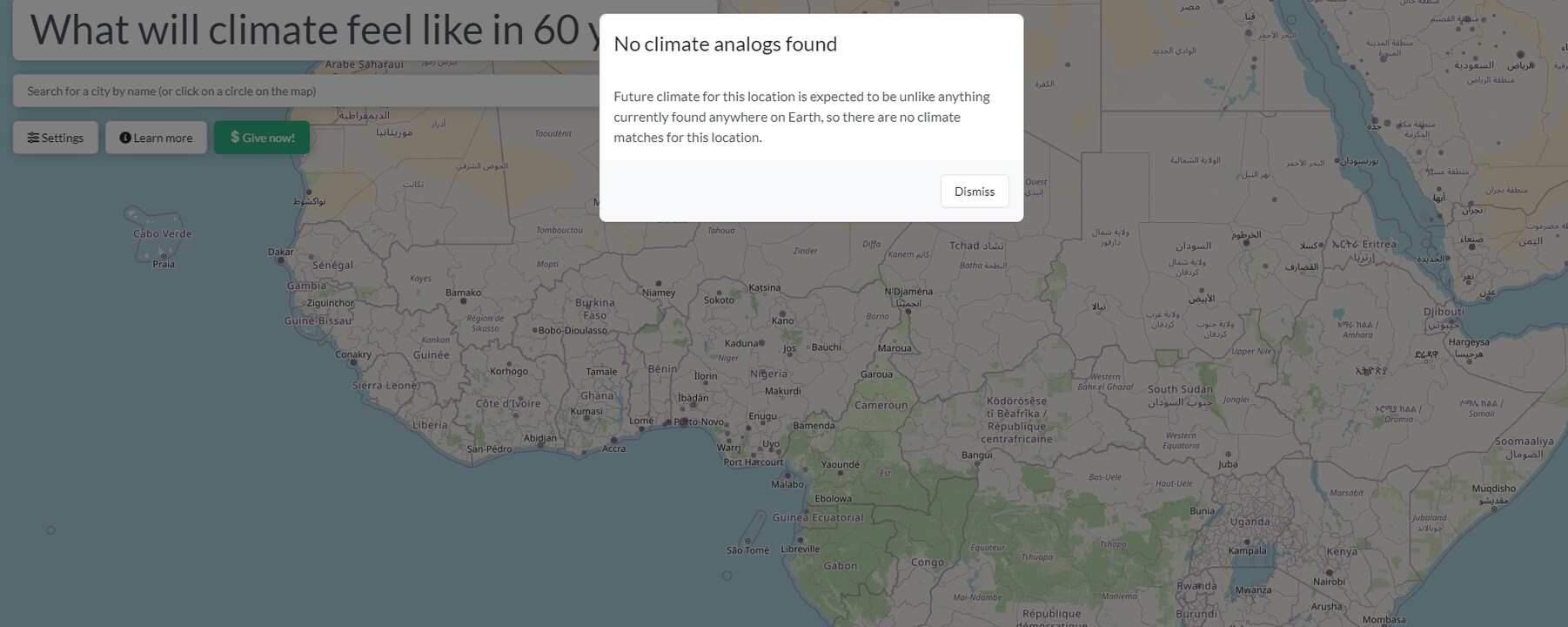
Task: Select the Yaoundé city circle
Action: pos(841,473)
